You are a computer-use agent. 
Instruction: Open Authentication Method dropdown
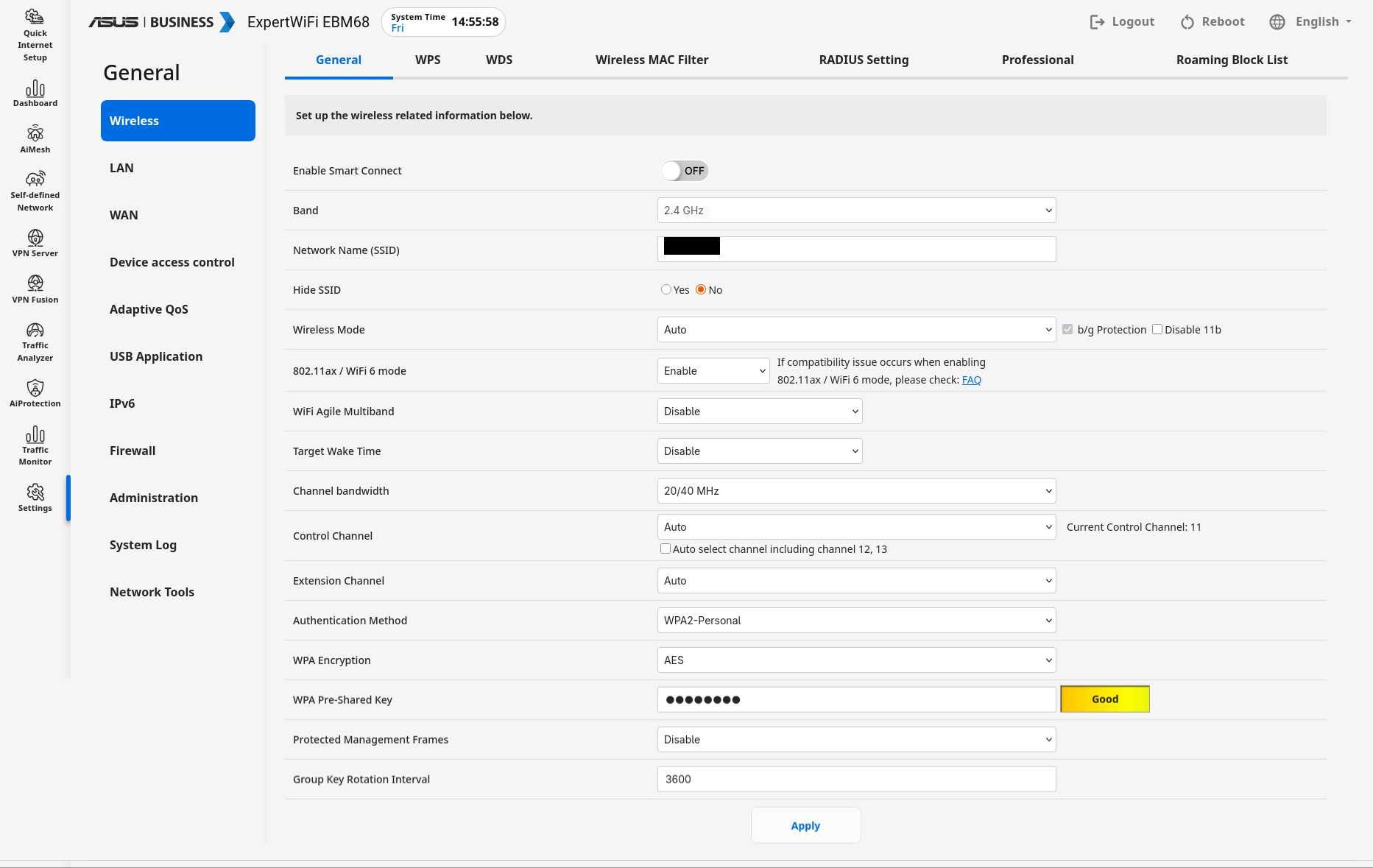(856, 621)
